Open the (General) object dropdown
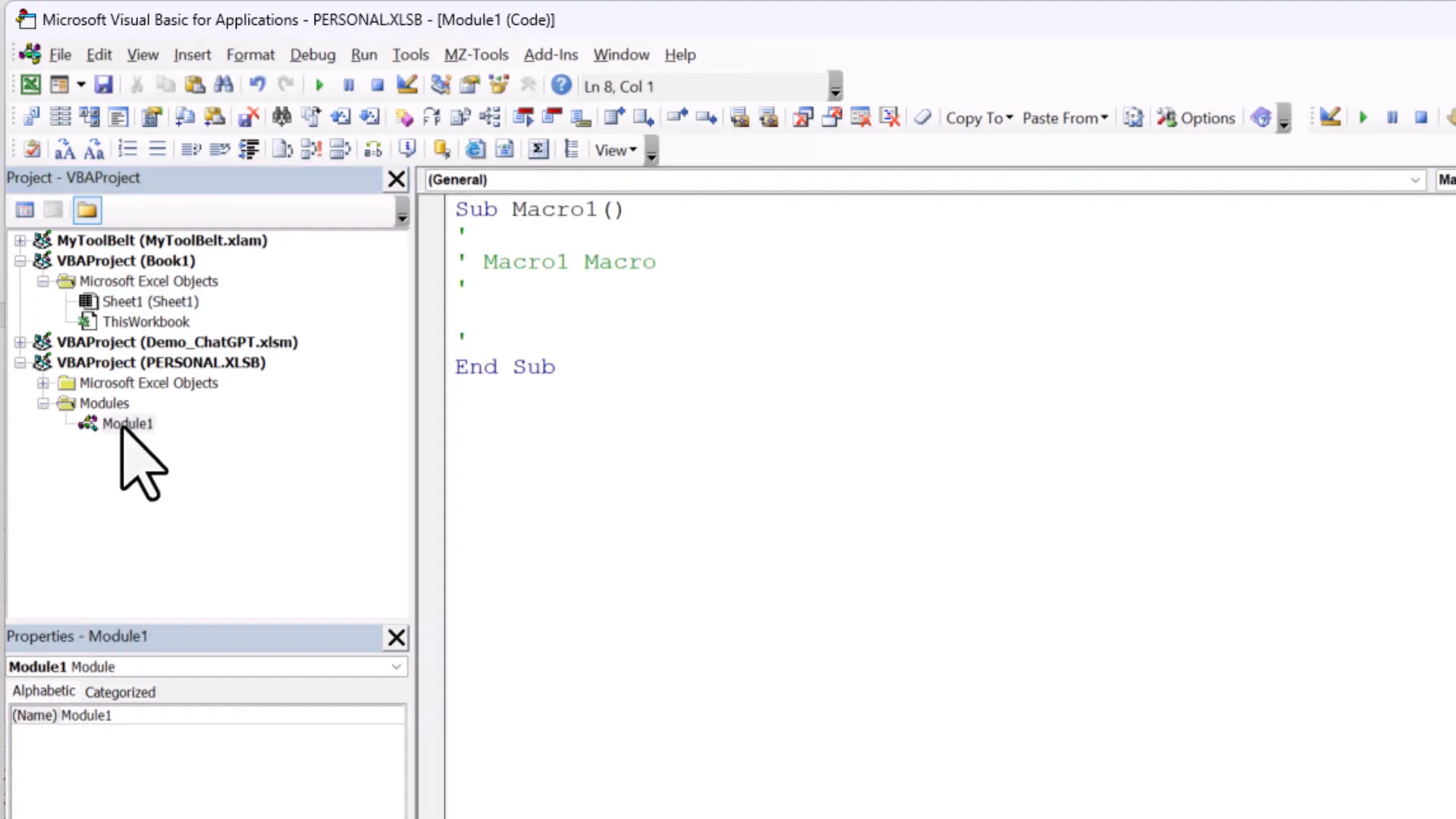1456x819 pixels. tap(1415, 180)
